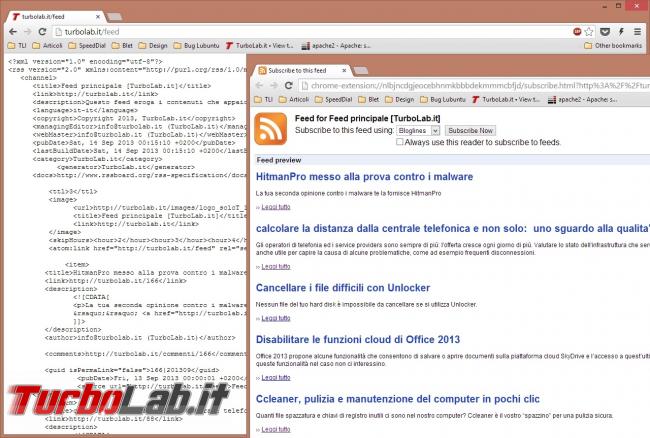
Task: Open the Articoli bookmark folder in the rear window
Action: 48,46
